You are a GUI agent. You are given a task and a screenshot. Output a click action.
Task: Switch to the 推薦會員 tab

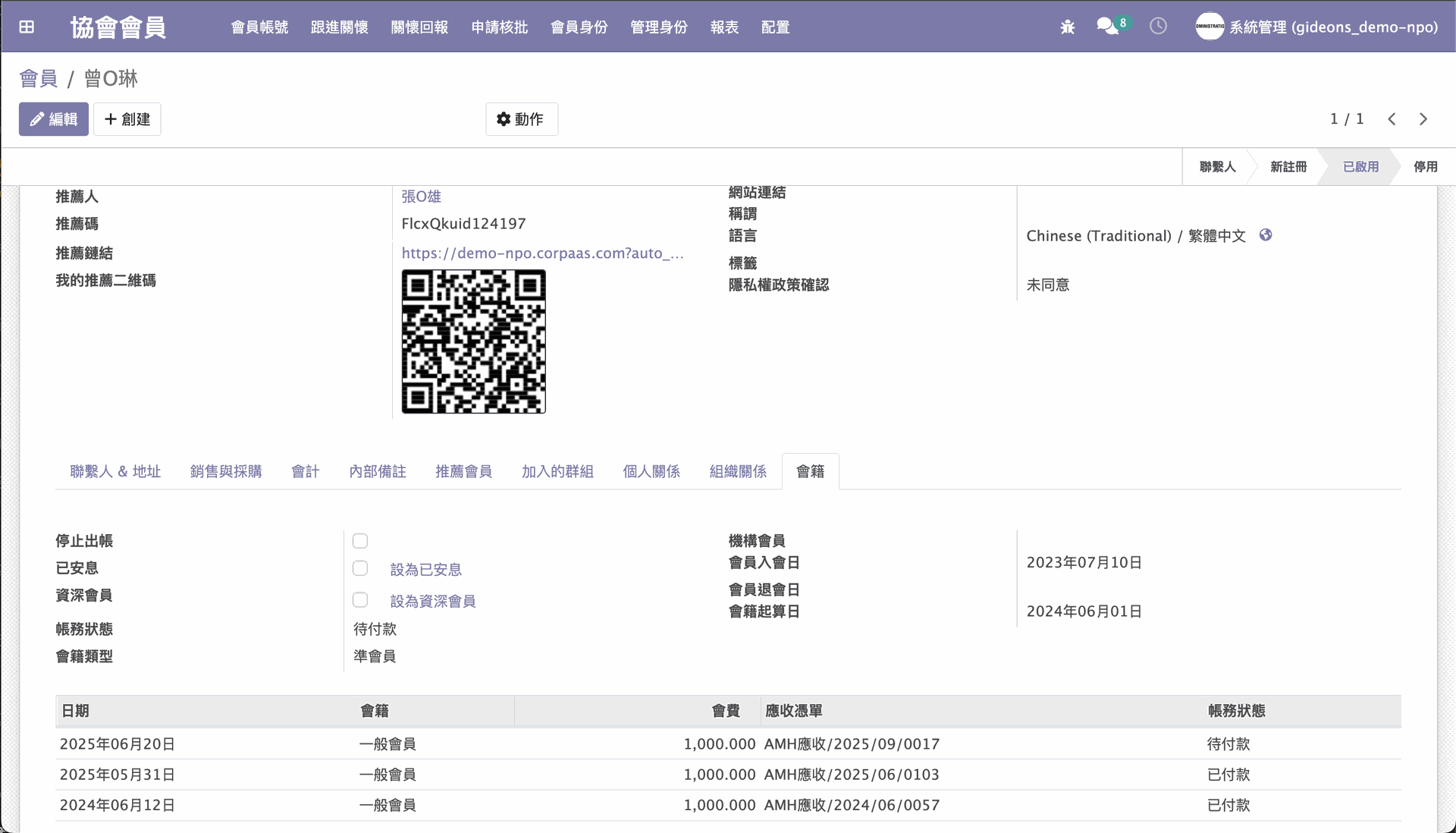463,472
